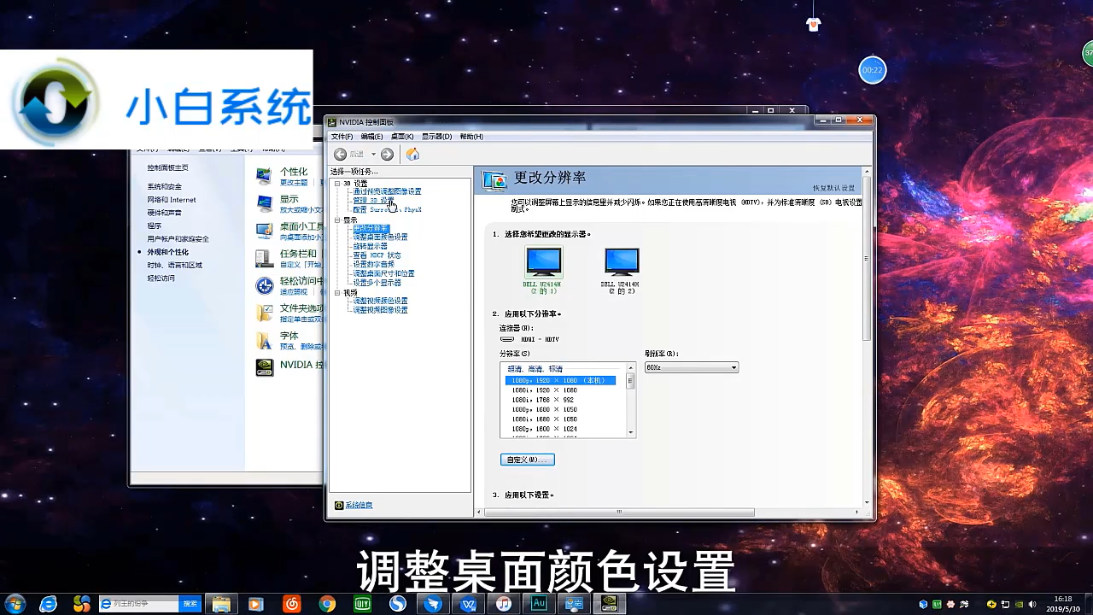
Task: Select 更改分辨率 in task tree
Action: point(371,228)
